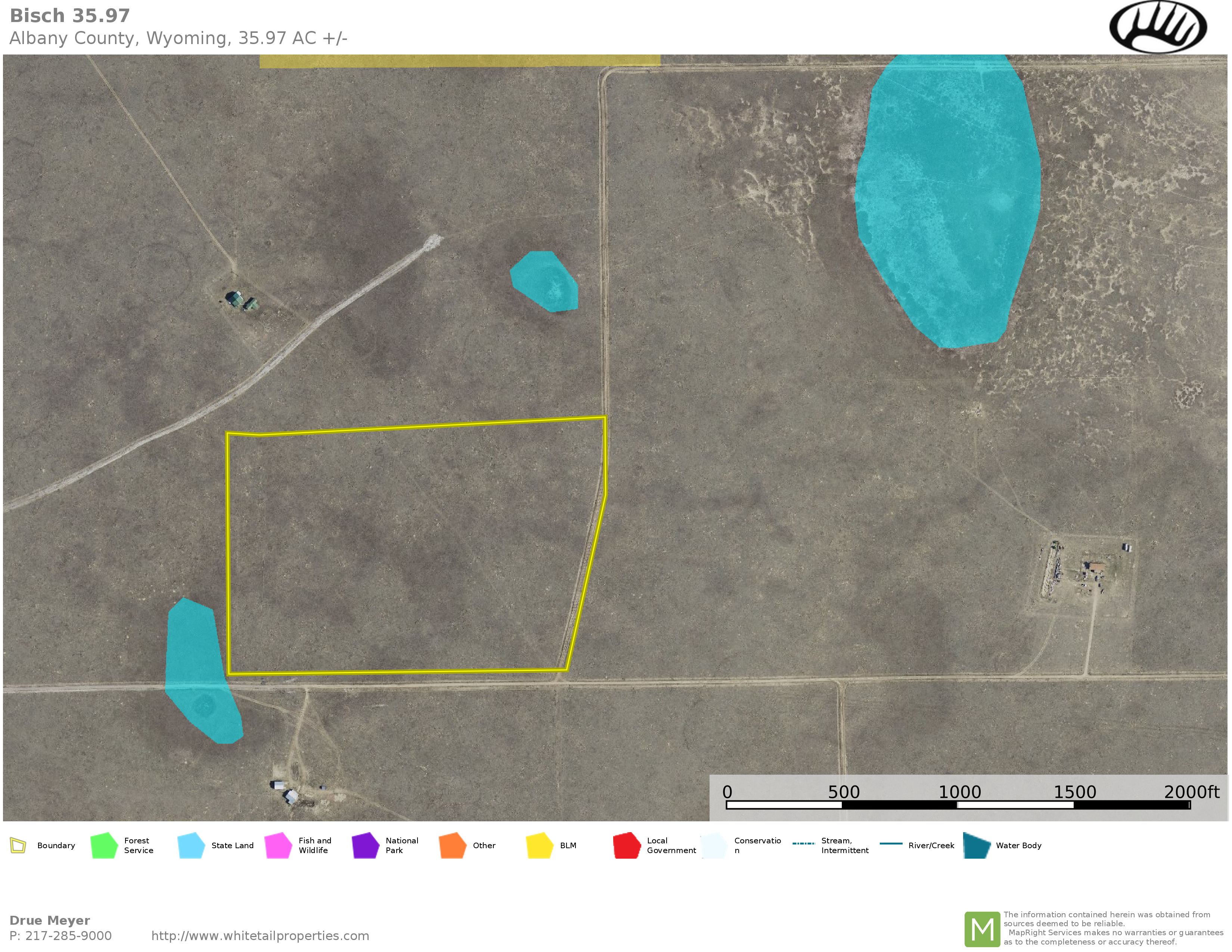Click the 1000 mark on scale bar
Viewport: 1232px width, 952px height.
tap(959, 792)
